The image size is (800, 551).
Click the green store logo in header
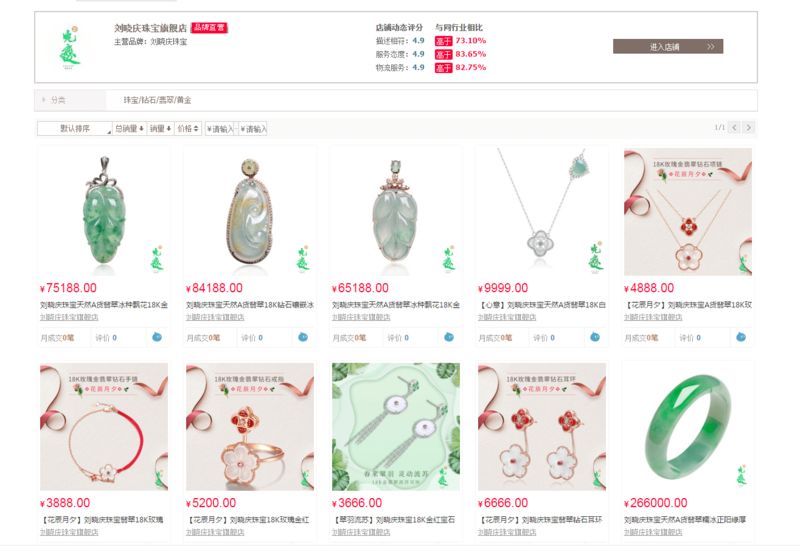(70, 47)
